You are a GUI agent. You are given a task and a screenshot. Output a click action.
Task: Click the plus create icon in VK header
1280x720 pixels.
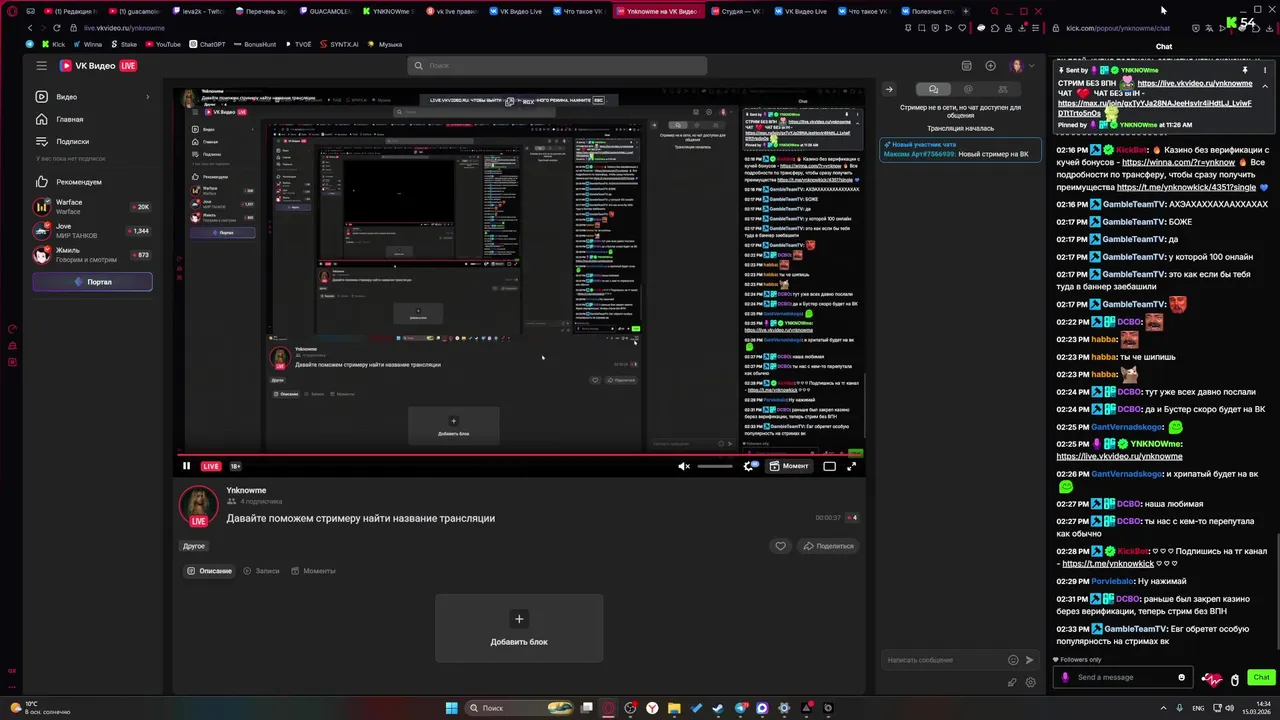coord(990,66)
